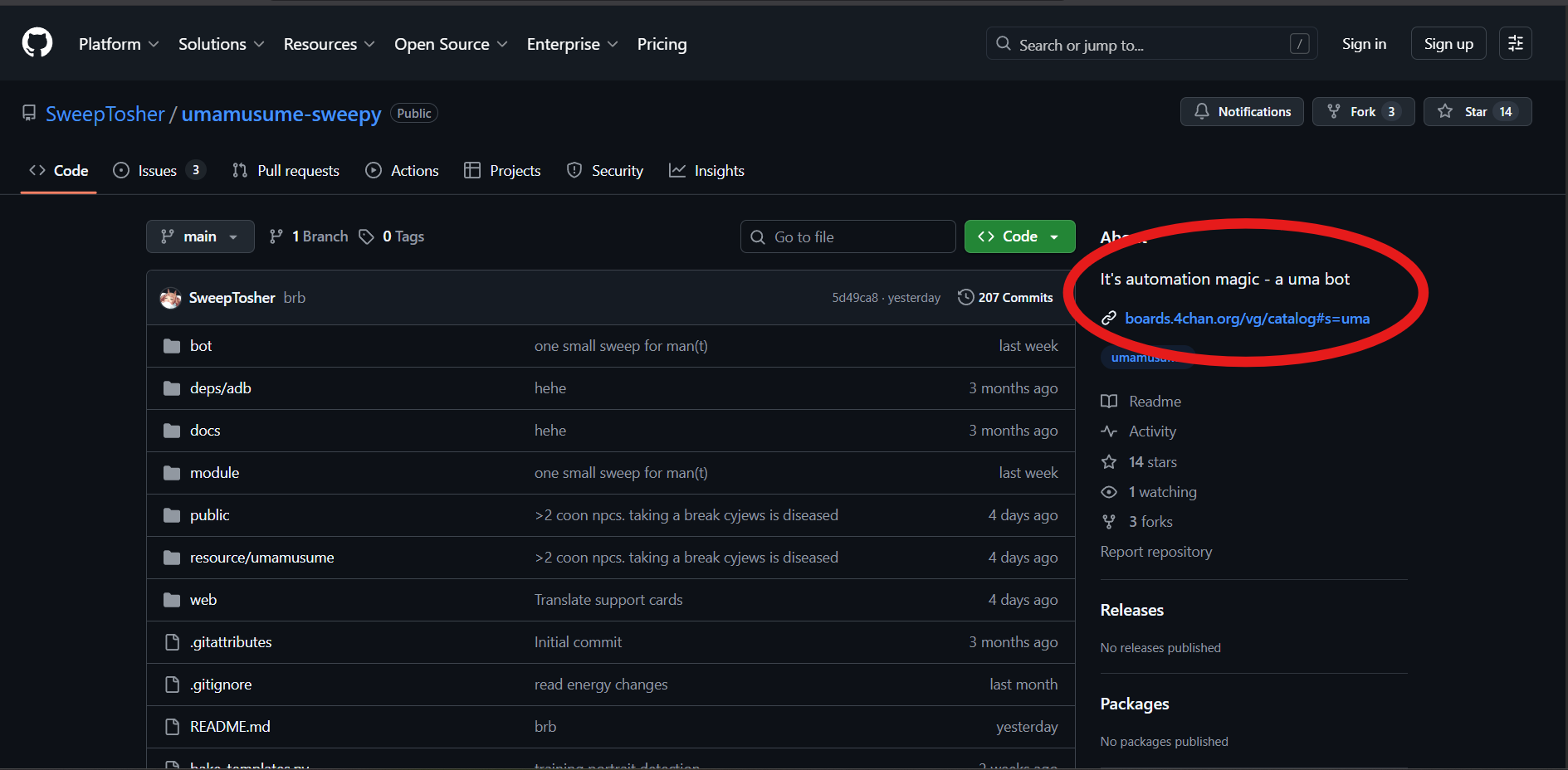Open the main branch selector dropdown

point(200,236)
